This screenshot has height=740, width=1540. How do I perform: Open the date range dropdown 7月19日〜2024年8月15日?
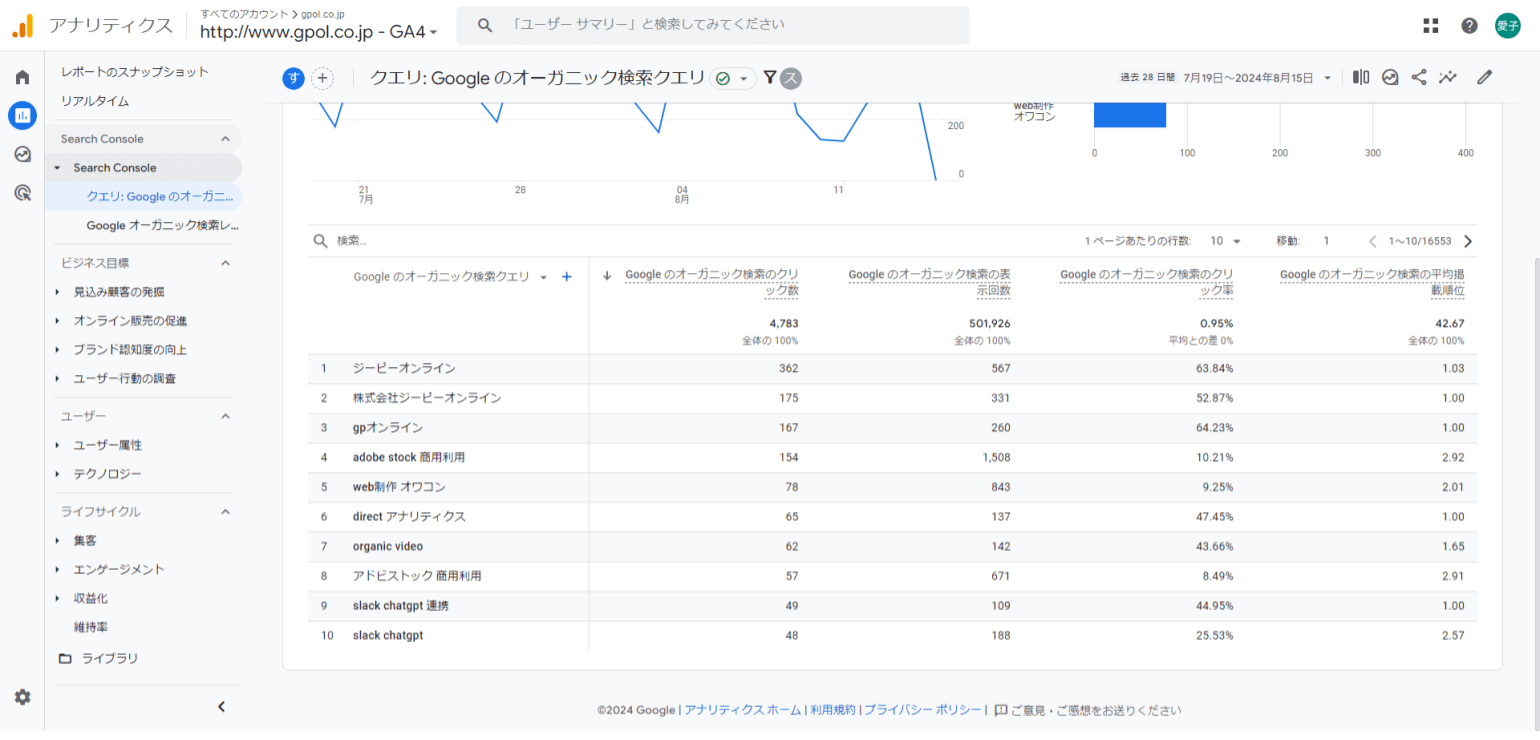[1257, 77]
